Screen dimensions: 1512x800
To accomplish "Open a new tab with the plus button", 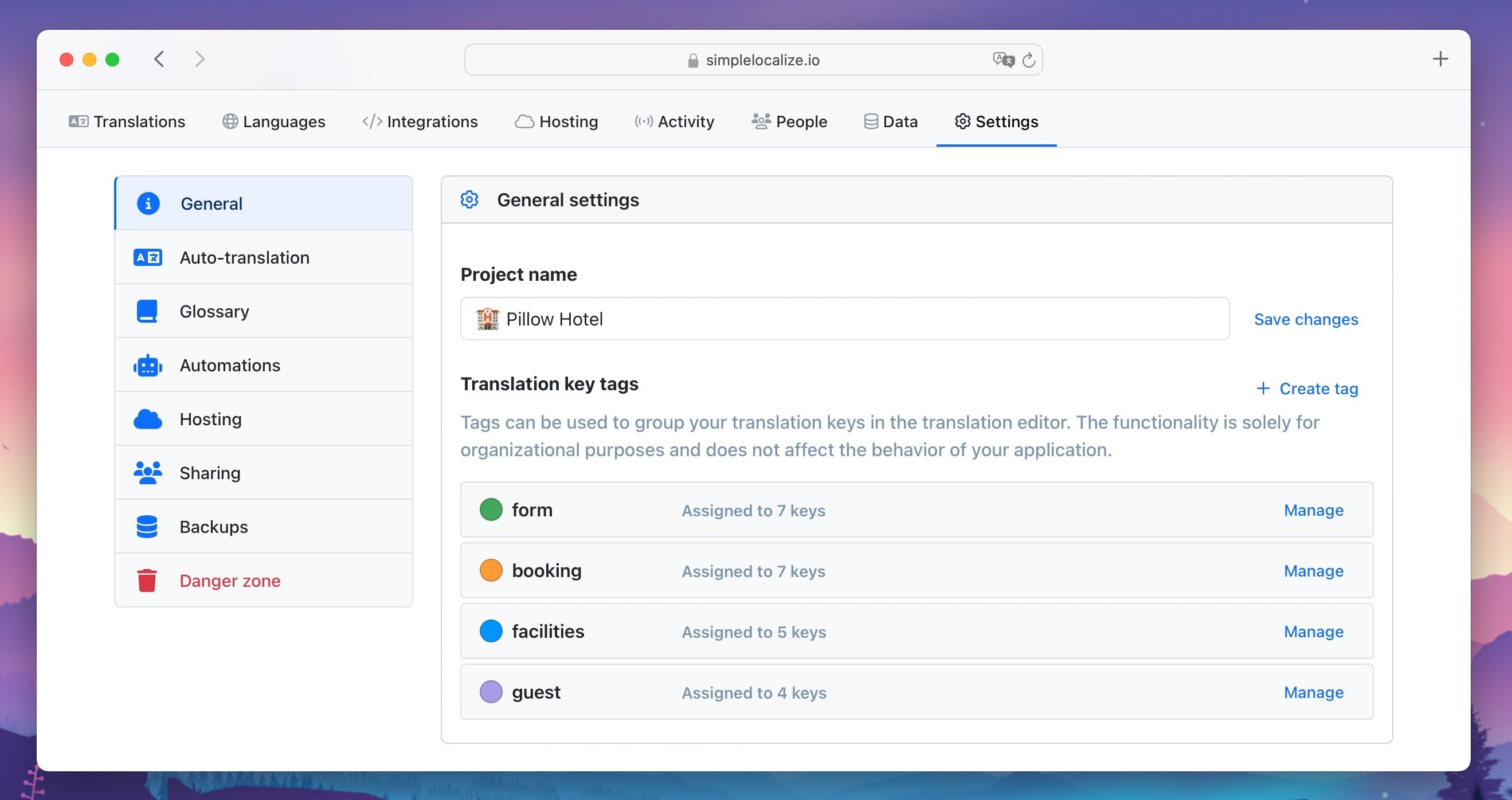I will pyautogui.click(x=1440, y=58).
